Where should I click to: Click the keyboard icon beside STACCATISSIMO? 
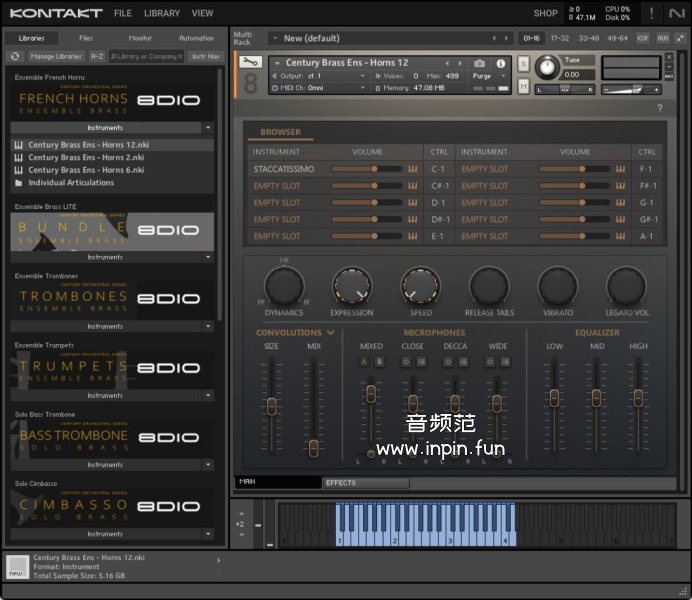click(x=412, y=169)
